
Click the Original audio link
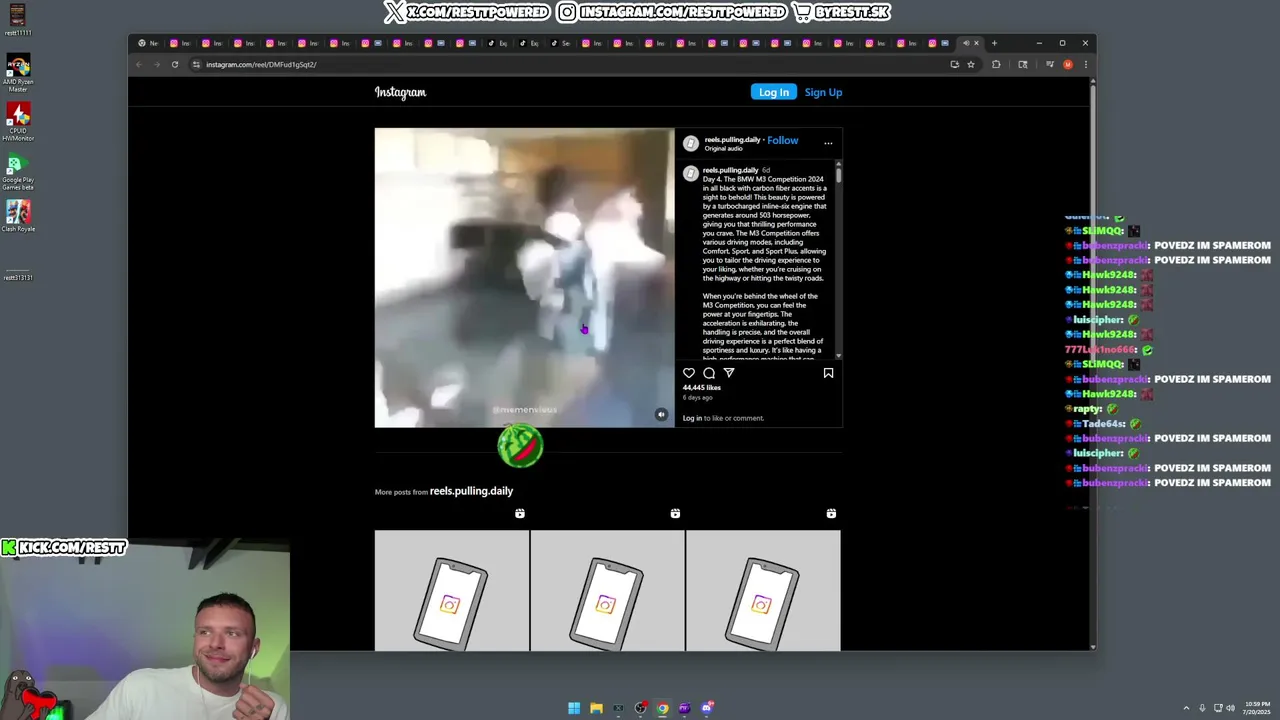pyautogui.click(x=723, y=148)
